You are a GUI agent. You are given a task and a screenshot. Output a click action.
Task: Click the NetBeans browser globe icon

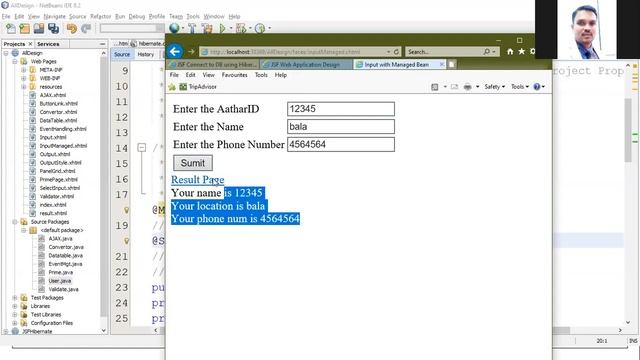[x=174, y=28]
